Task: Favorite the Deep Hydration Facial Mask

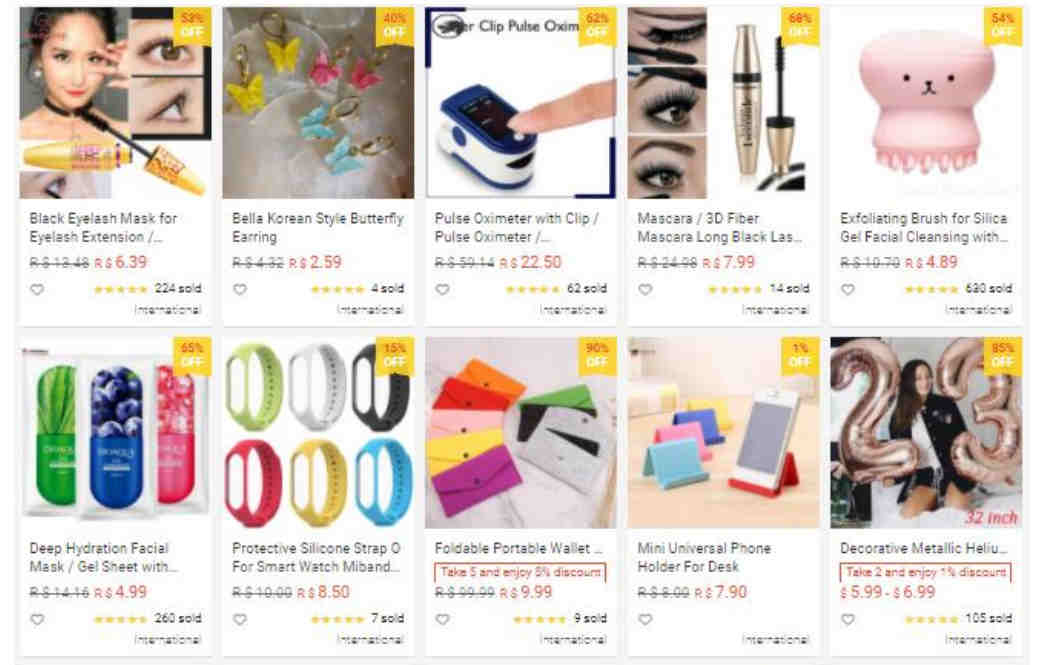Action: click(x=37, y=619)
